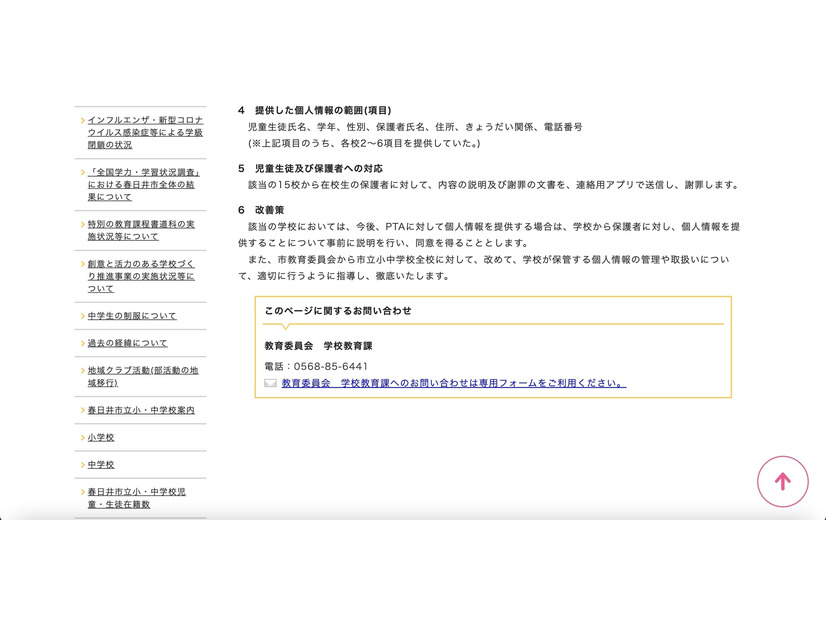This screenshot has height=620, width=826.
Task: Click the yellow arrow beside 小学校
Action: coord(84,437)
